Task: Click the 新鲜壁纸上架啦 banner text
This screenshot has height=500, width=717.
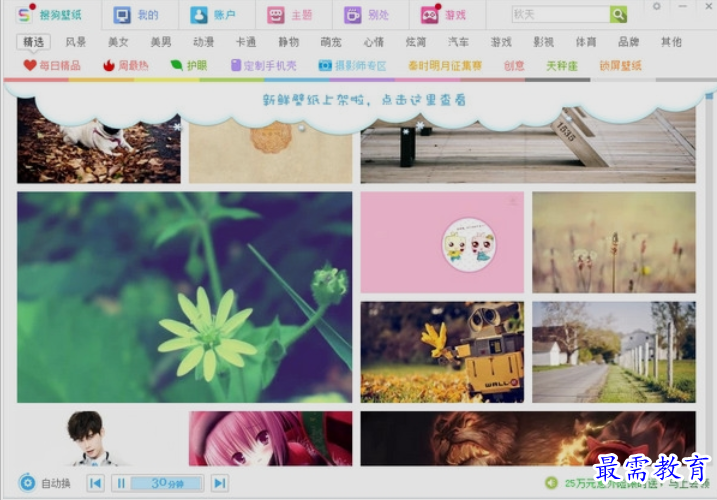Action: coord(364,100)
